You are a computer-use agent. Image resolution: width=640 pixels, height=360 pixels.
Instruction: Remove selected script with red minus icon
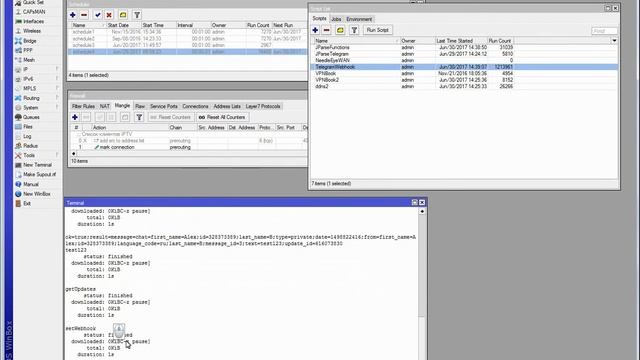click(x=327, y=30)
